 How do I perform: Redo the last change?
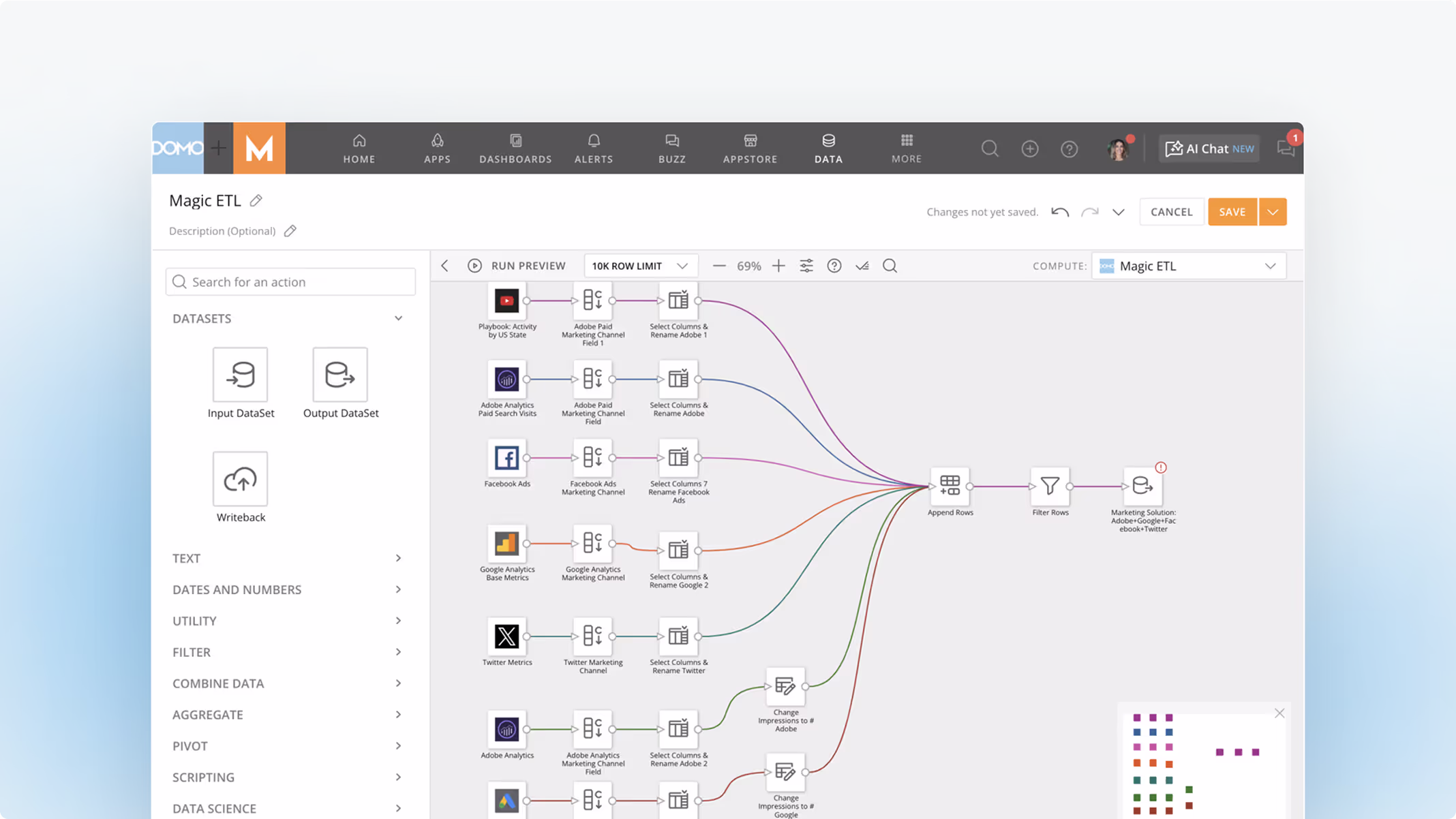1089,212
